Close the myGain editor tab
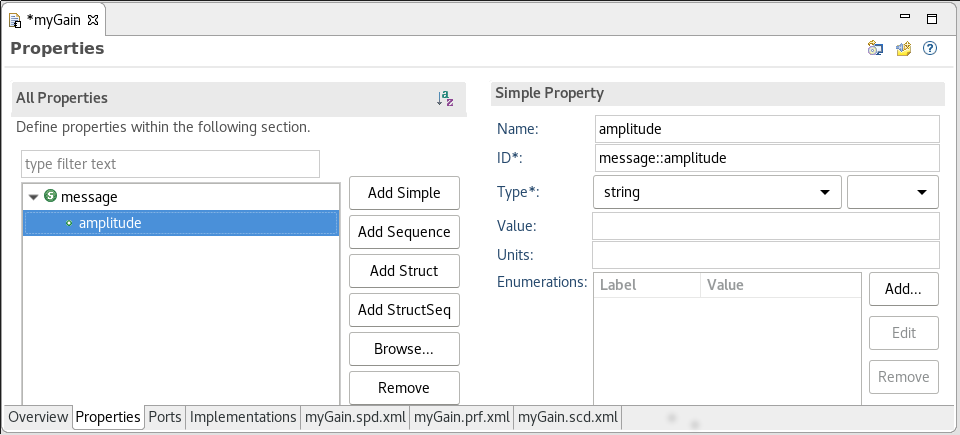The image size is (960, 435). pos(93,19)
